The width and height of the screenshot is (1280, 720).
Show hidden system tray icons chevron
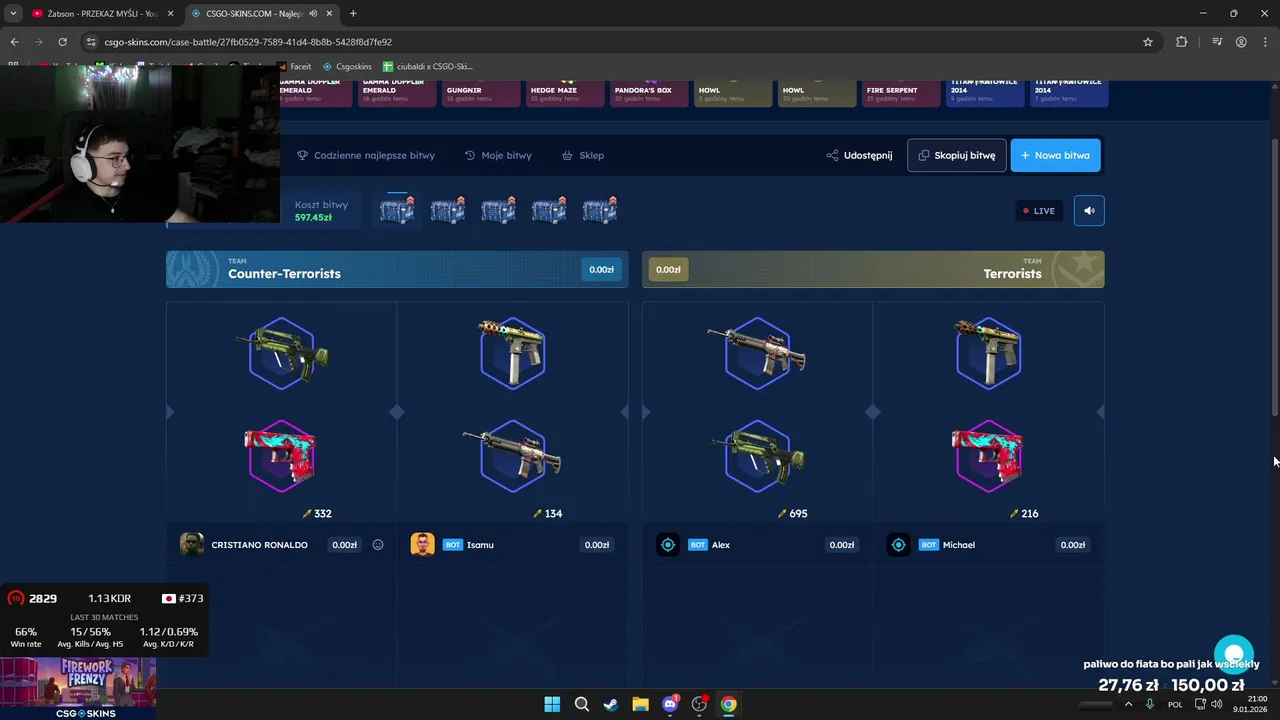click(x=1128, y=704)
